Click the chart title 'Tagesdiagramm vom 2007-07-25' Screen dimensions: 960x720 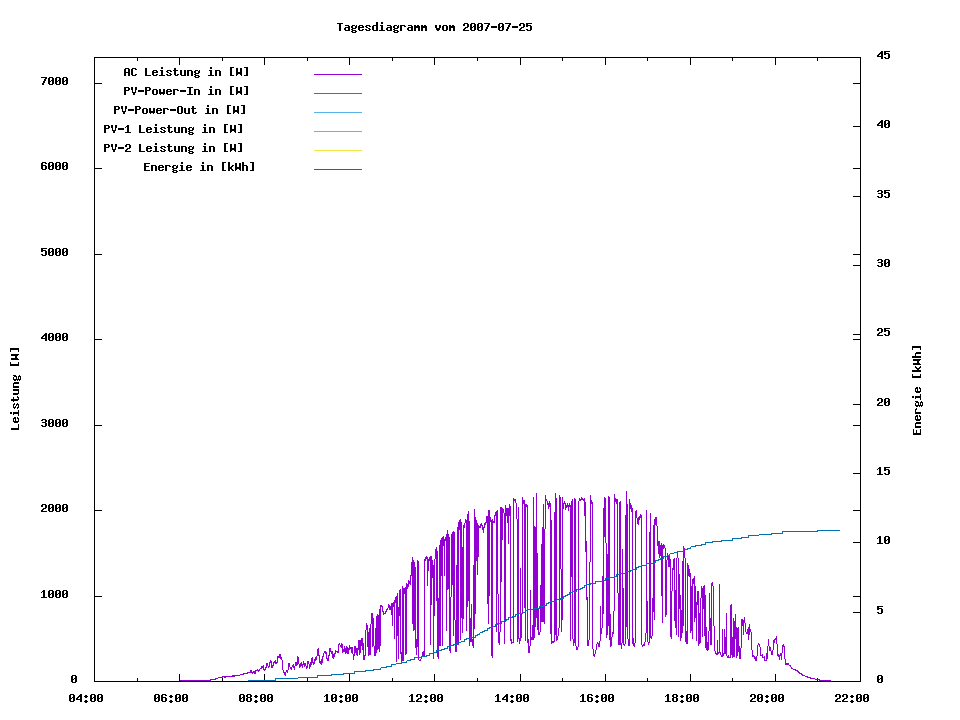pyautogui.click(x=434, y=27)
